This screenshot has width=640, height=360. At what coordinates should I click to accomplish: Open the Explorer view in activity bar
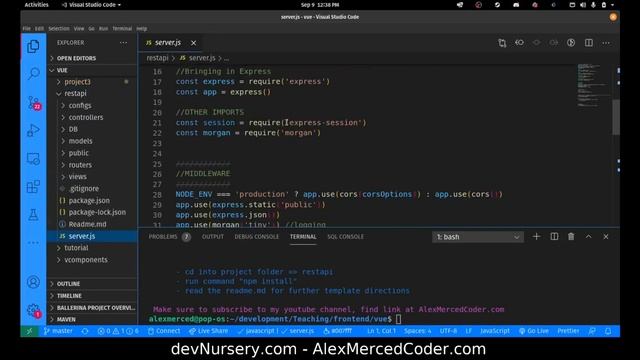(33, 47)
